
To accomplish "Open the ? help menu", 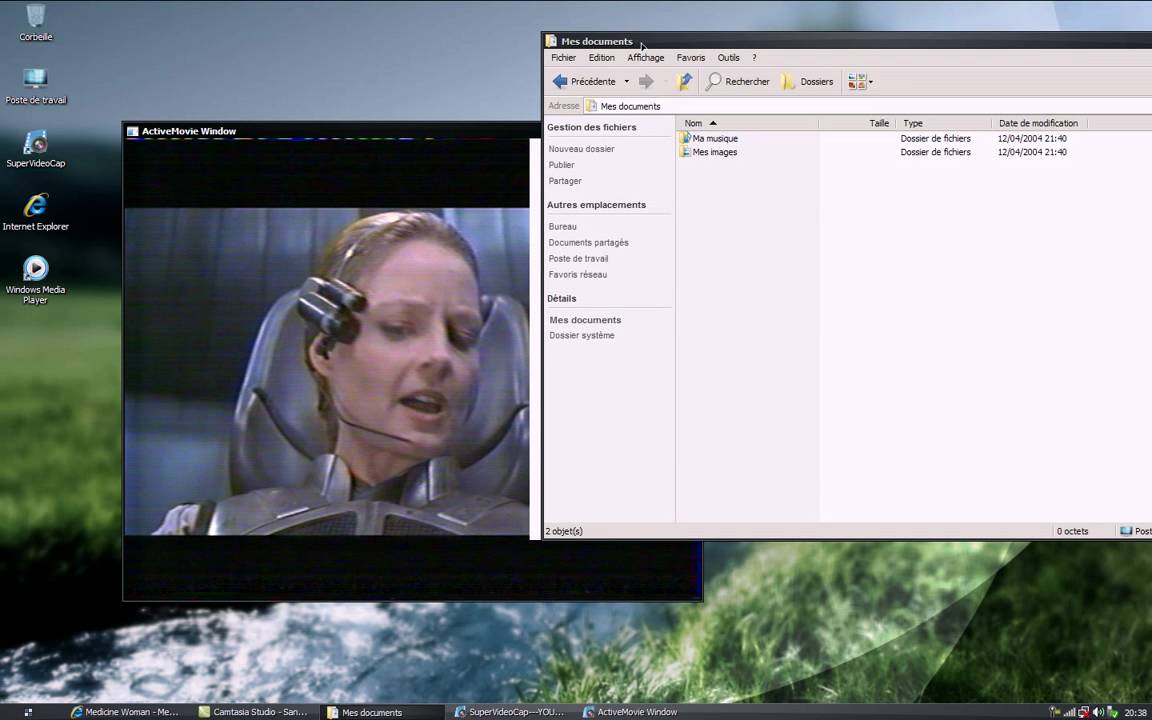I will [x=754, y=57].
